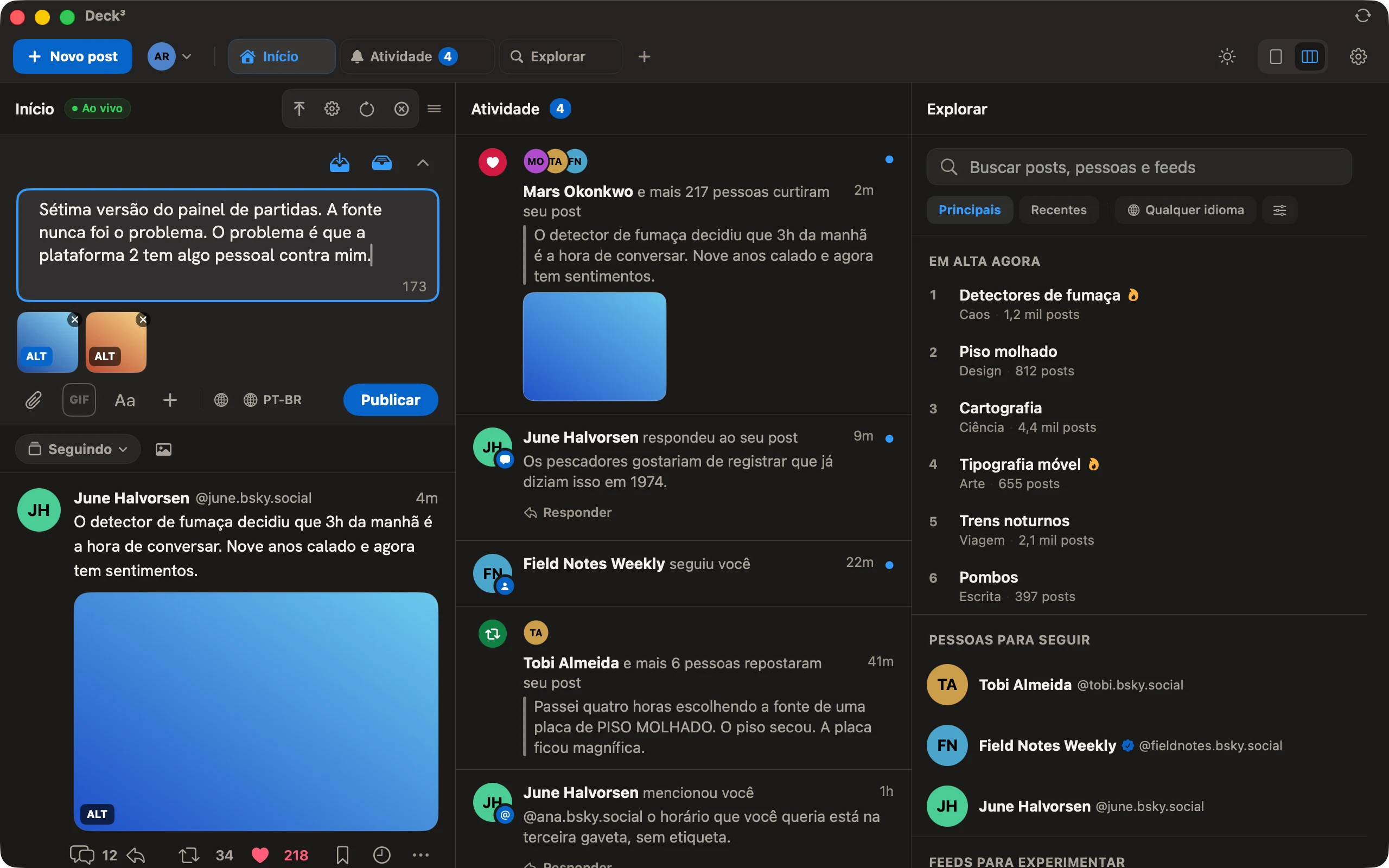Open trending topic Detectores de fumaça
This screenshot has height=868, width=1389.
1139,304
